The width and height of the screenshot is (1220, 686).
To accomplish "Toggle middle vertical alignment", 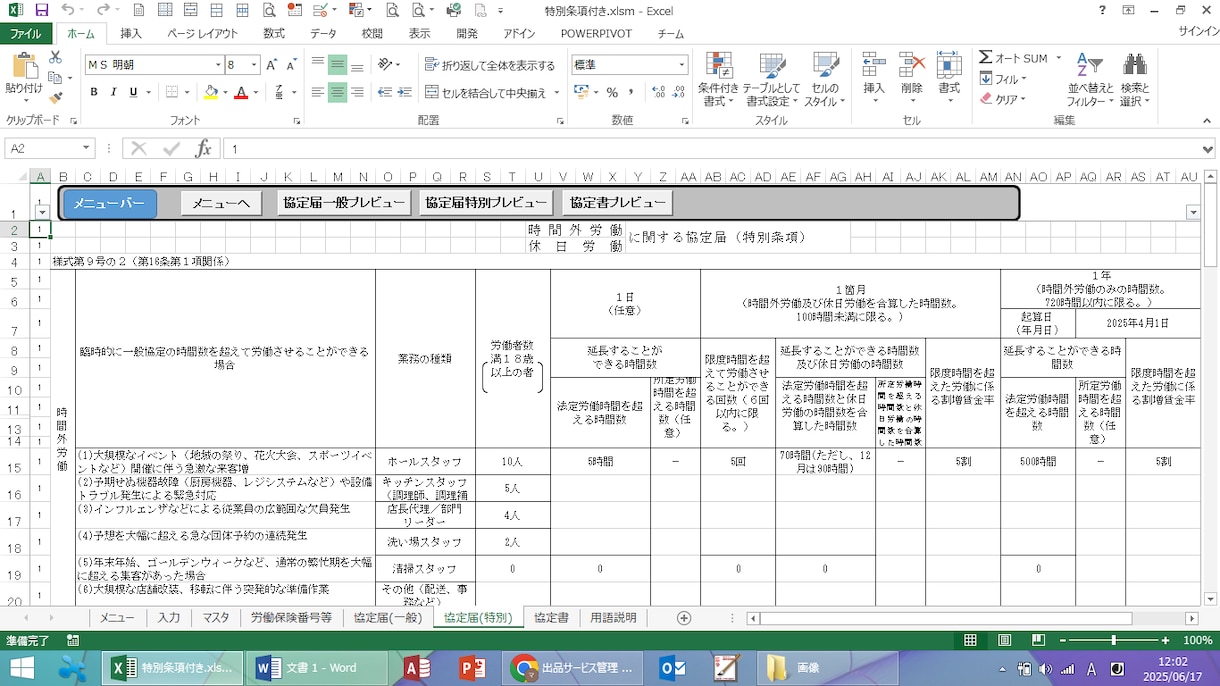I will pos(338,65).
